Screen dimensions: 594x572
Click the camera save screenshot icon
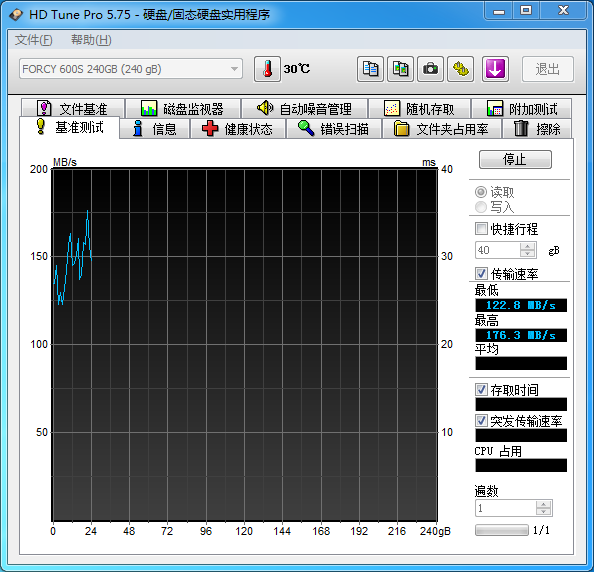pyautogui.click(x=430, y=69)
